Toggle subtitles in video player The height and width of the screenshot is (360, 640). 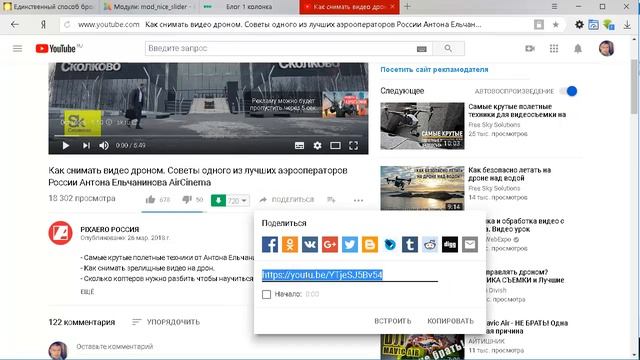(x=299, y=146)
